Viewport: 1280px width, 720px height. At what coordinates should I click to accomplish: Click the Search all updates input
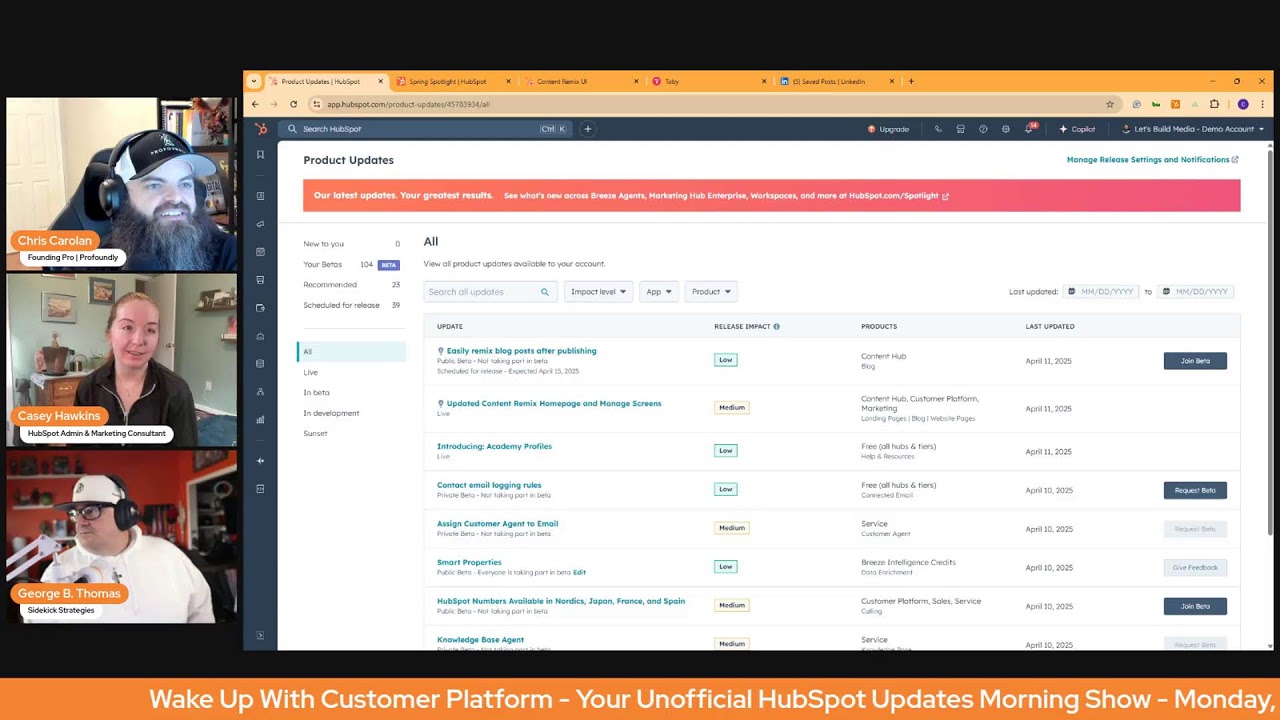click(489, 292)
